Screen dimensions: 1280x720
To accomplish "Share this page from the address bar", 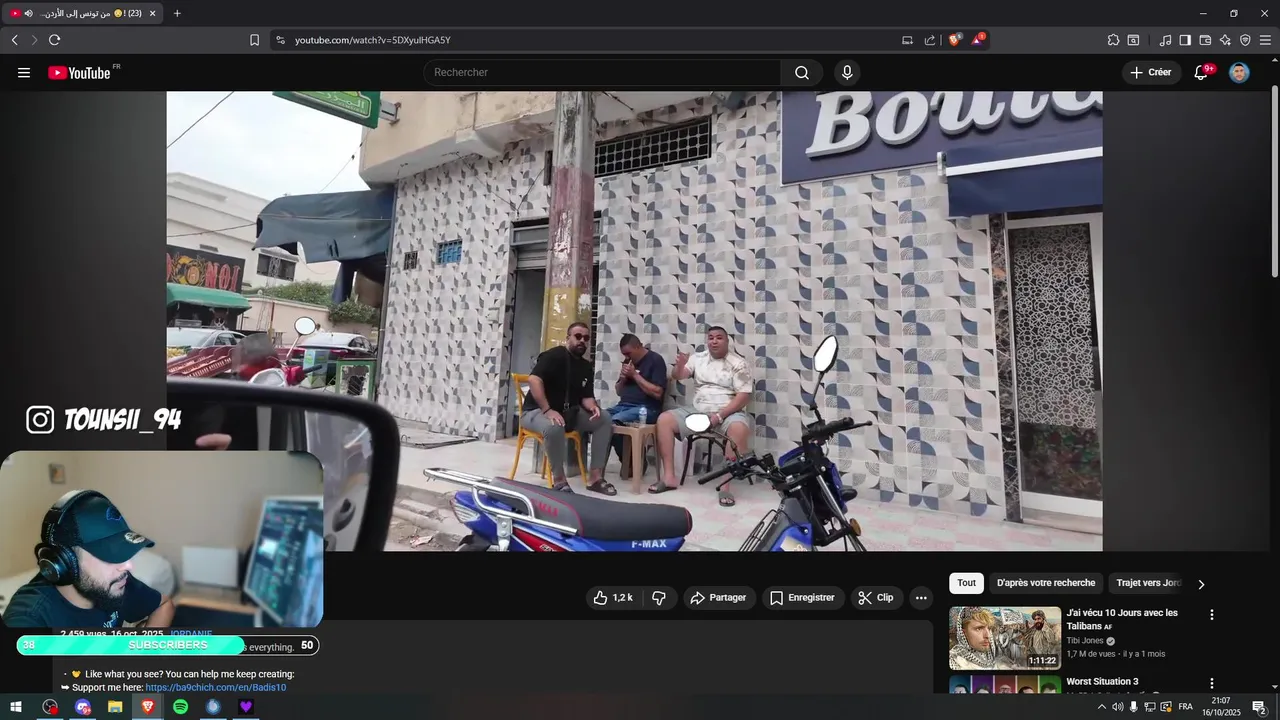I will [x=930, y=40].
